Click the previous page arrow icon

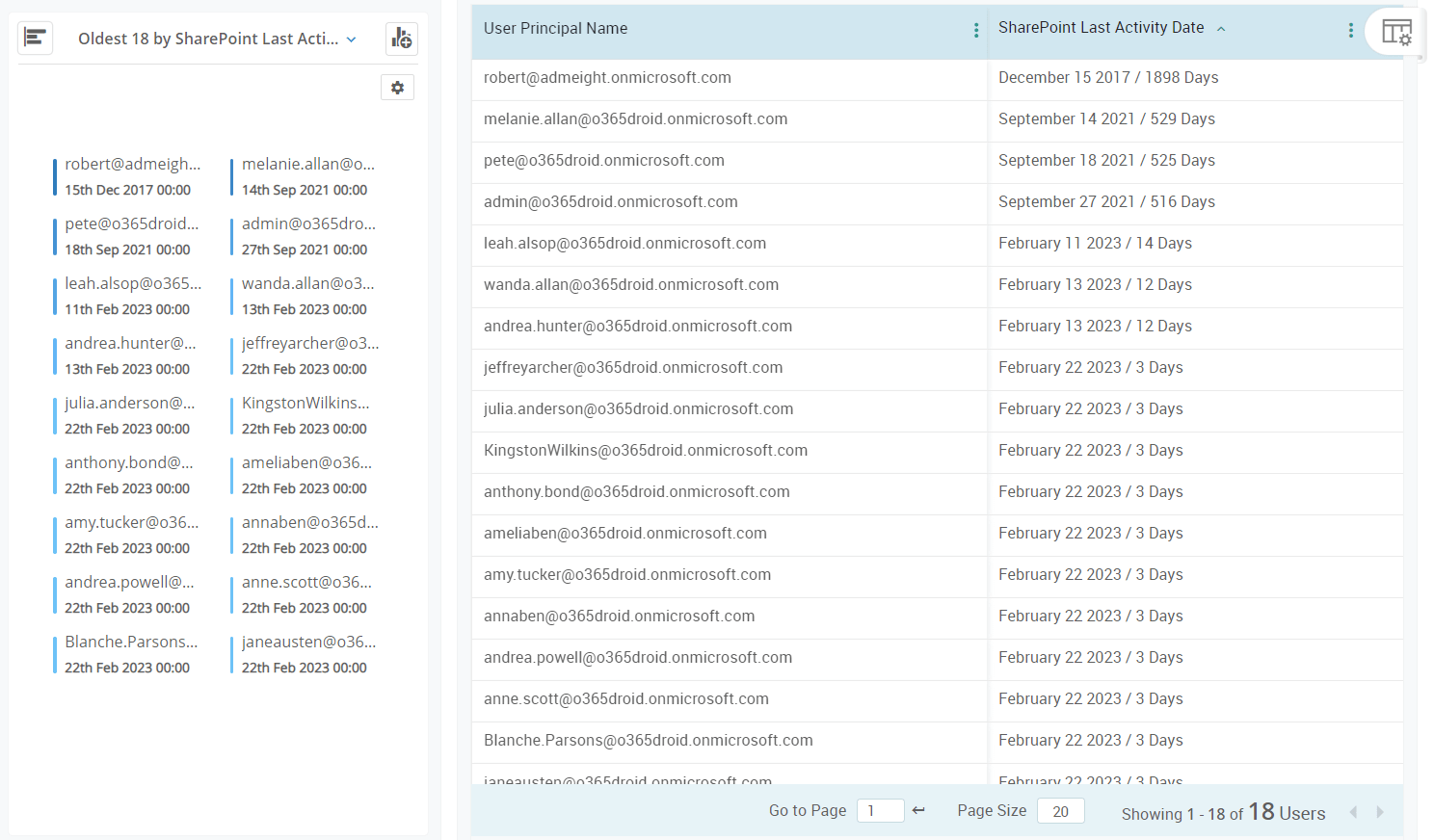coord(1355,812)
